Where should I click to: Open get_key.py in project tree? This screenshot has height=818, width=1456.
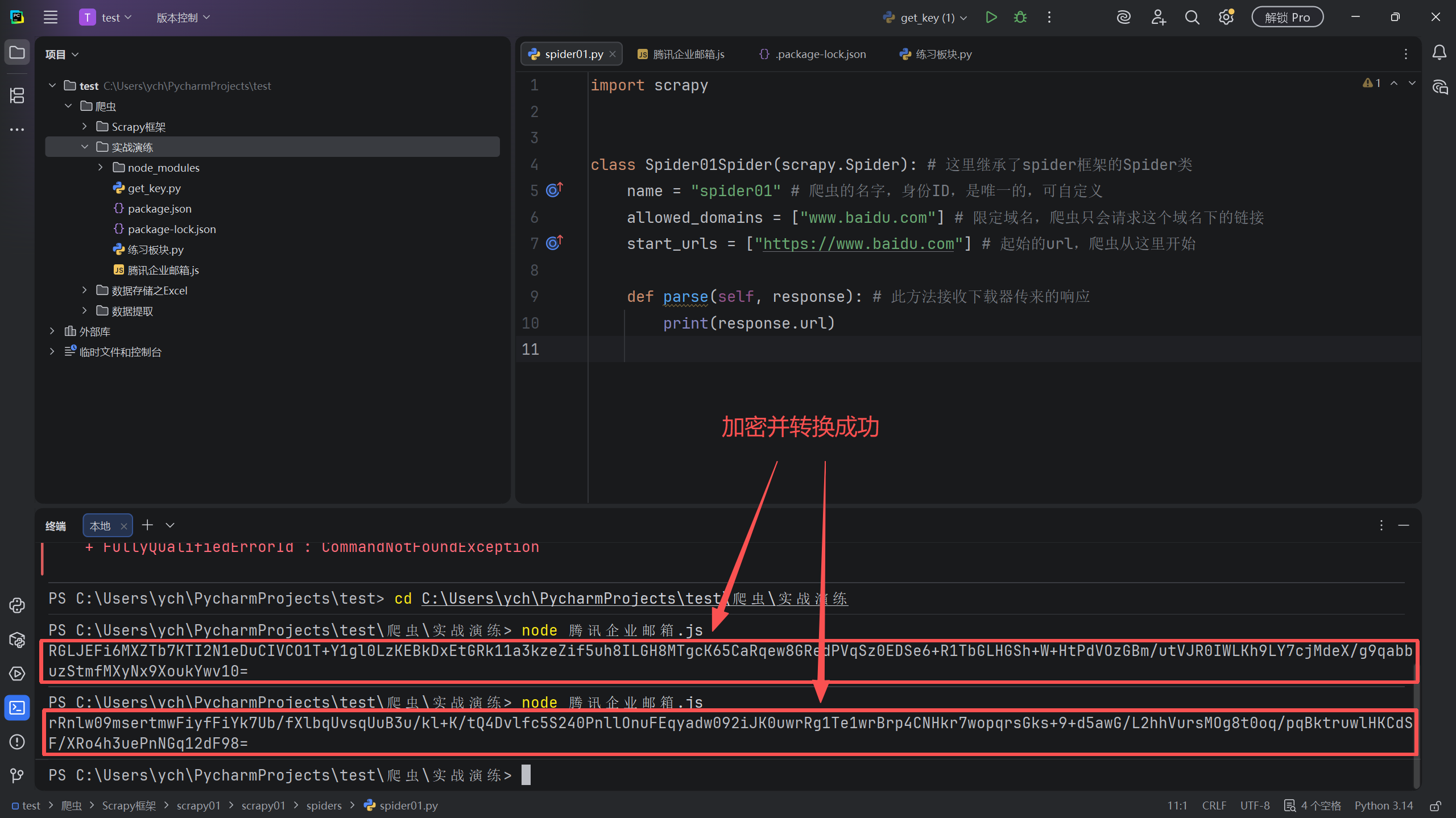[x=154, y=188]
